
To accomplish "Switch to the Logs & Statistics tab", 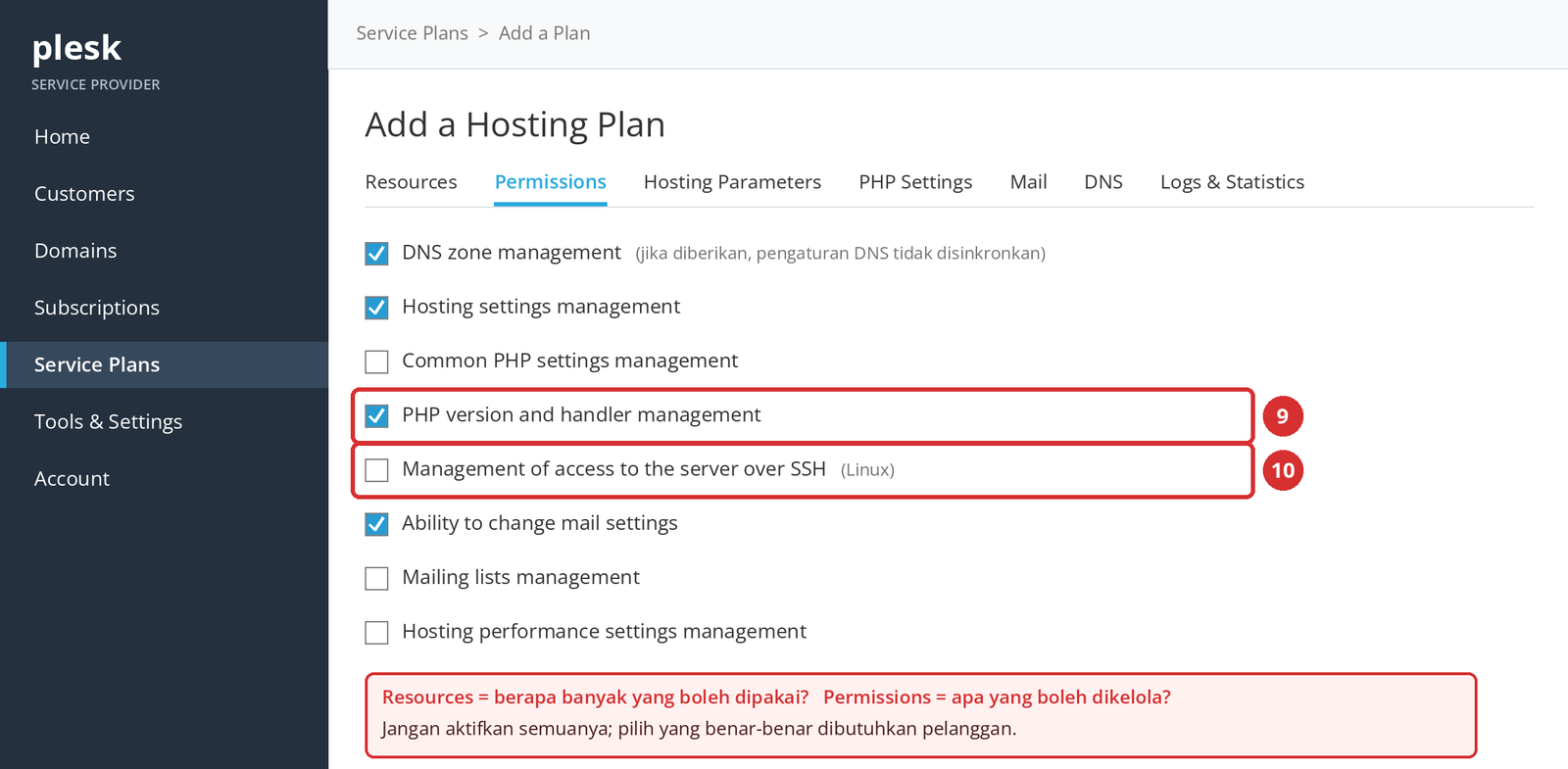I will click(x=1232, y=182).
